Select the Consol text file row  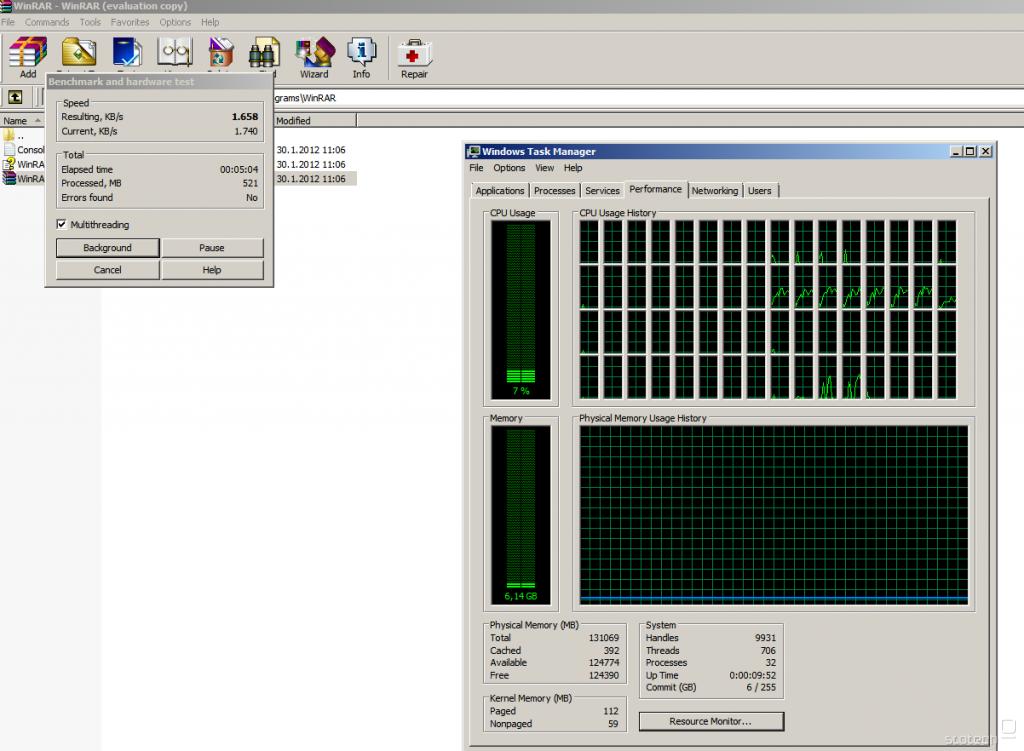click(x=24, y=150)
